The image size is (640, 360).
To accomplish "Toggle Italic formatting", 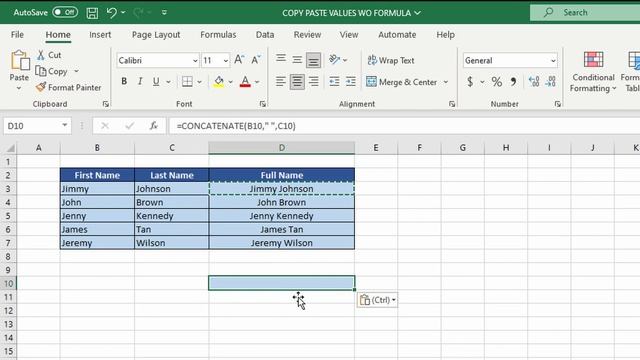I will pyautogui.click(x=140, y=82).
